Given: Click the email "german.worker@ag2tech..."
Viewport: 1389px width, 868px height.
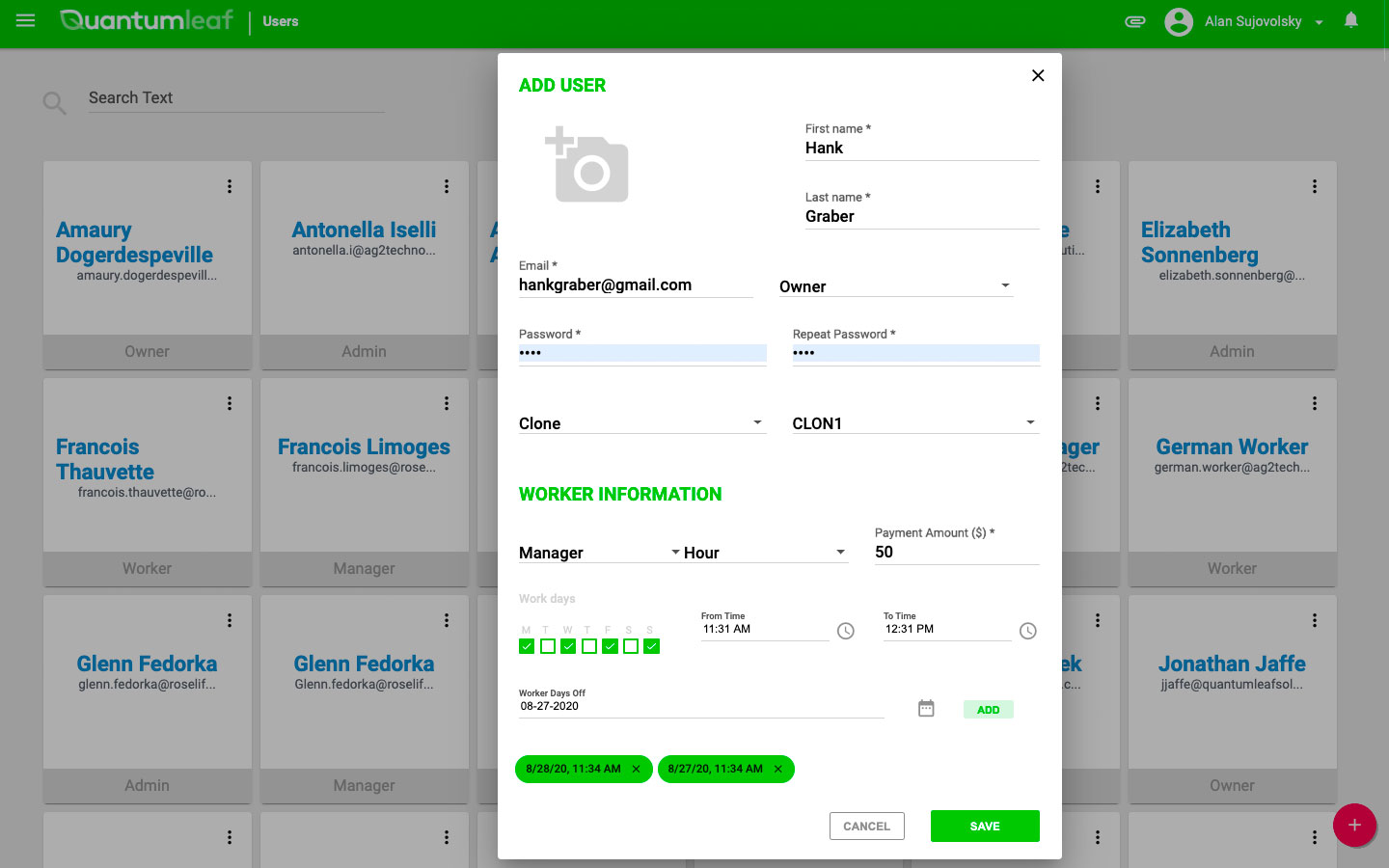Looking at the screenshot, I should [x=1232, y=468].
